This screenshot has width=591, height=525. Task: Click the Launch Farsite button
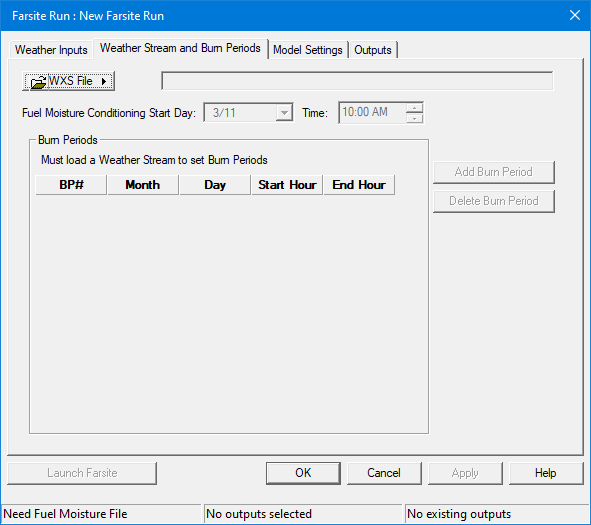(82, 473)
